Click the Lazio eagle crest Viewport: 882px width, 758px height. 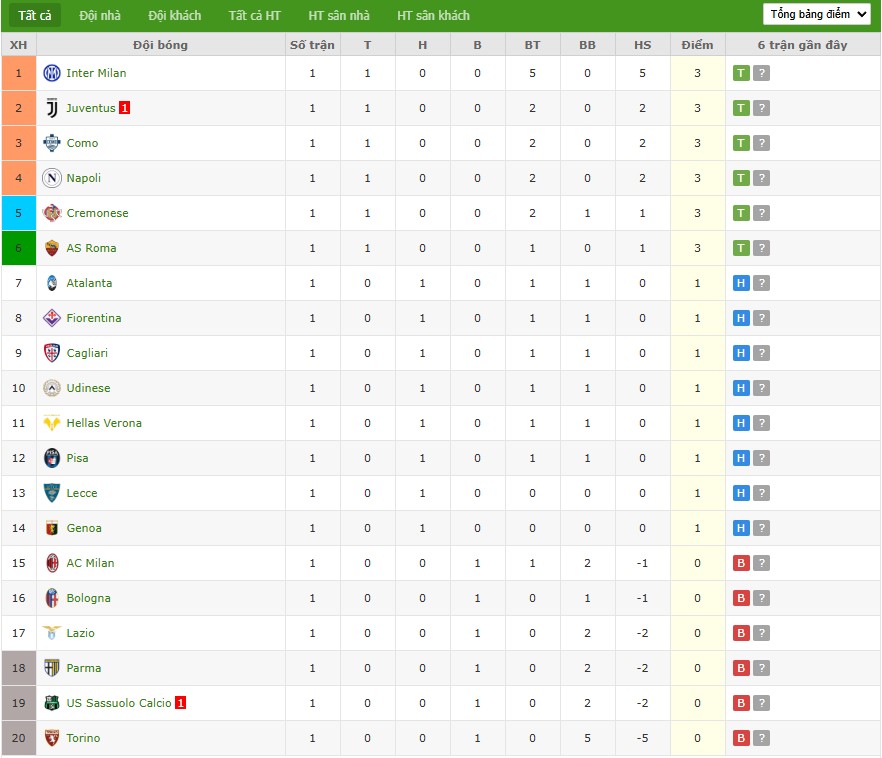click(53, 633)
